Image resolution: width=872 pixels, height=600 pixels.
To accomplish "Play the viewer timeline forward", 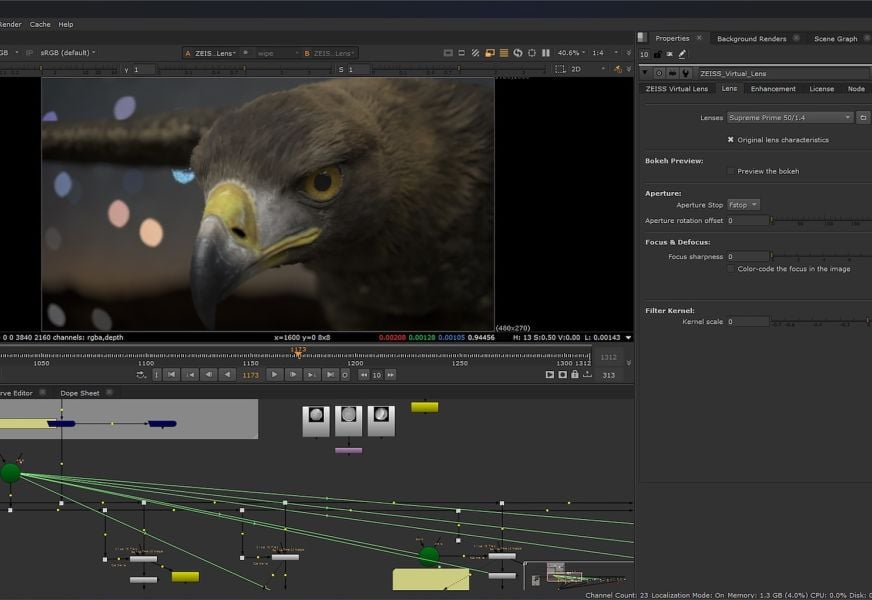I will point(275,375).
